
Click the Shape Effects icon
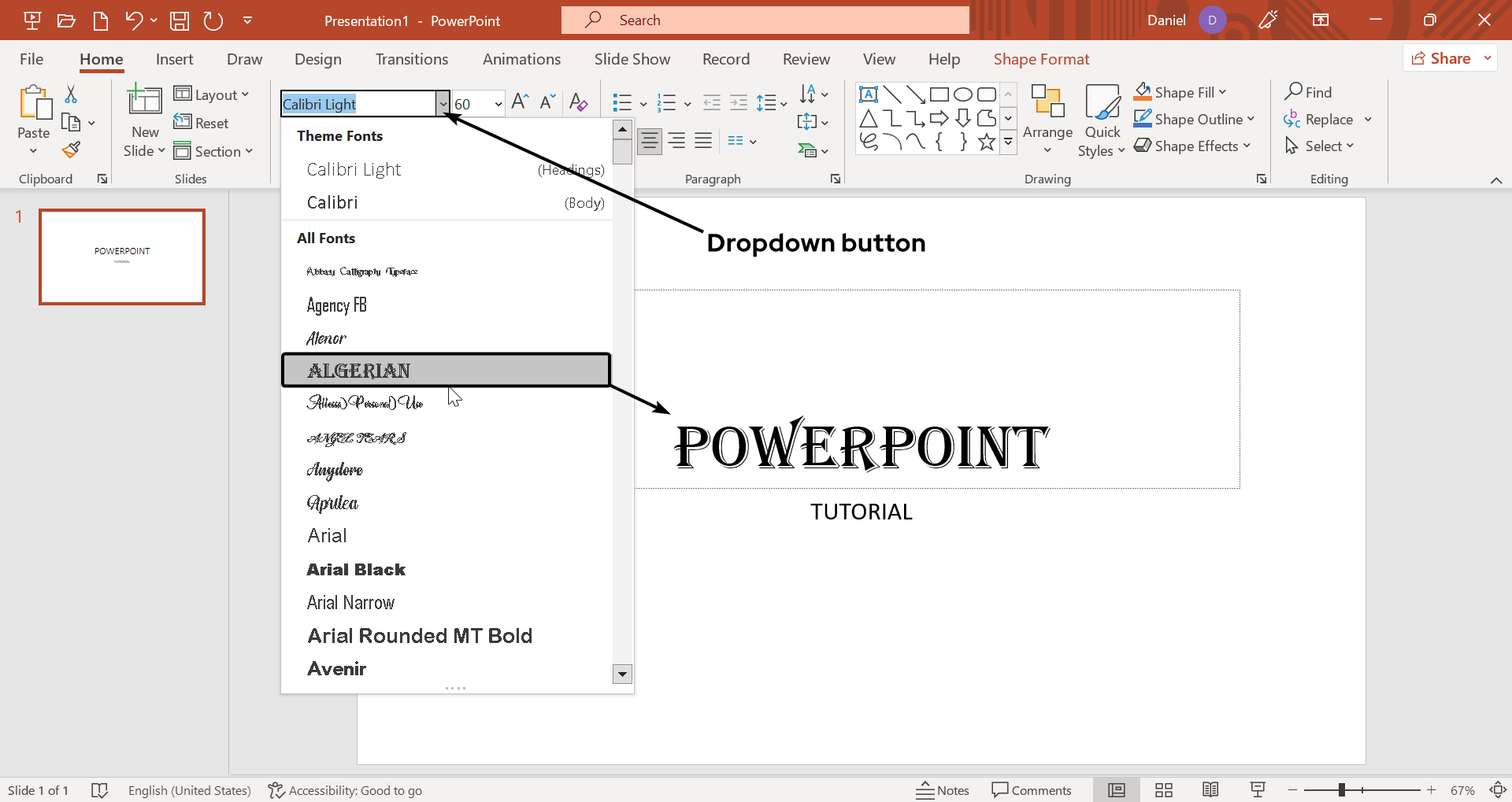(1144, 145)
